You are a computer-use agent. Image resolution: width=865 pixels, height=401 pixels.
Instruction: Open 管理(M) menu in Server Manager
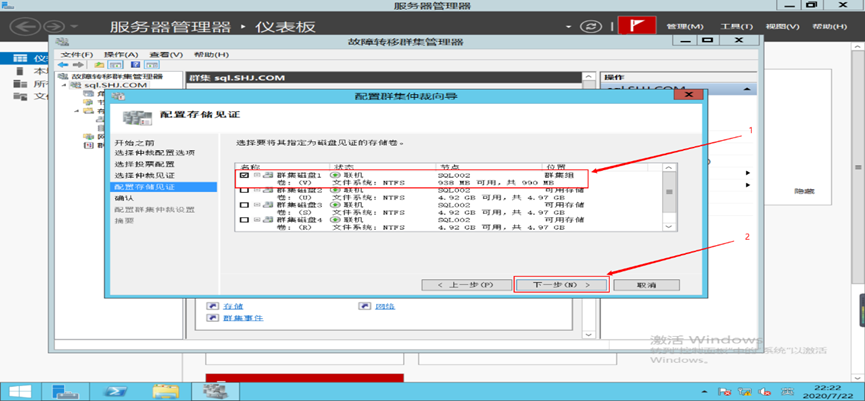pos(685,26)
